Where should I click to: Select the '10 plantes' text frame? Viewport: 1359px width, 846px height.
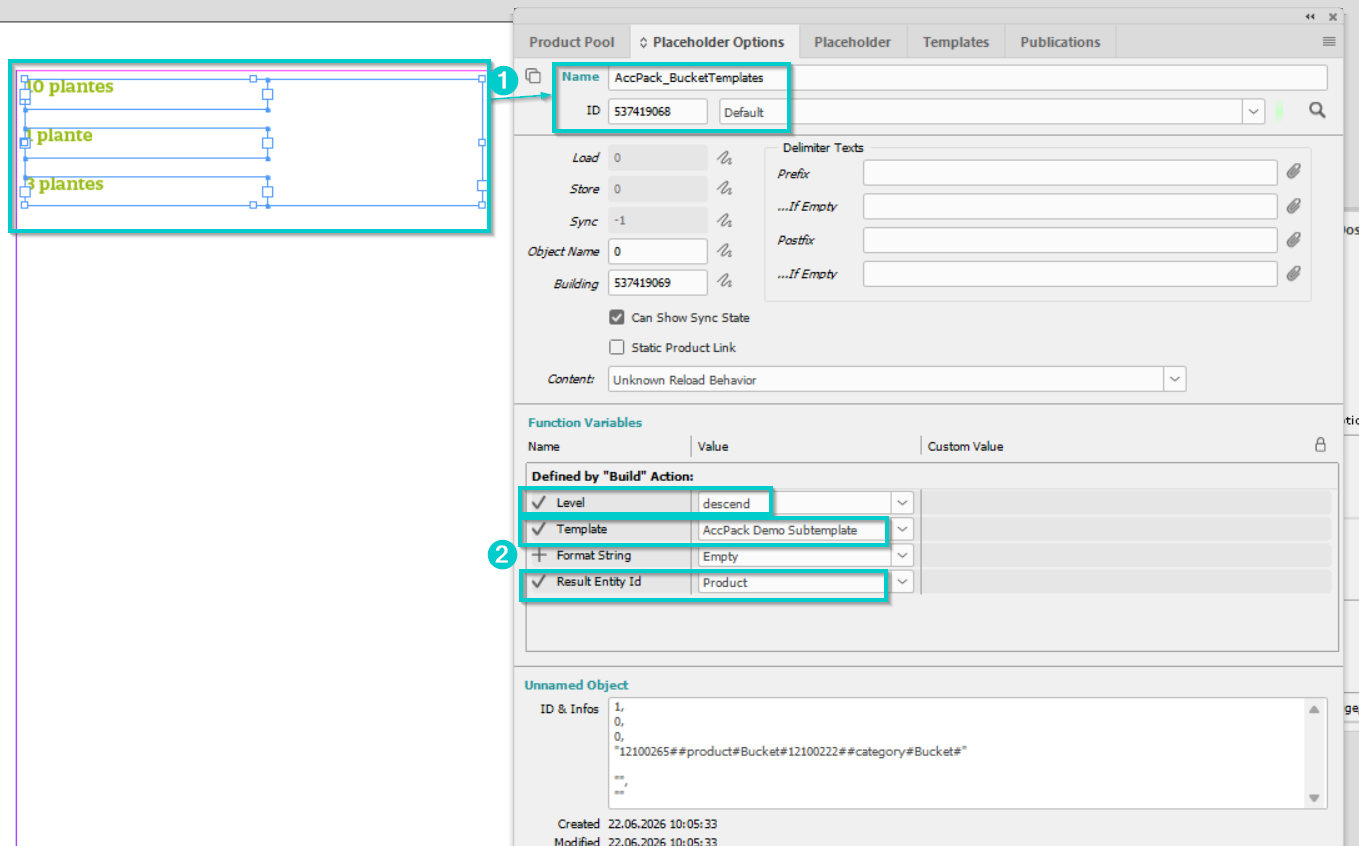(x=145, y=94)
